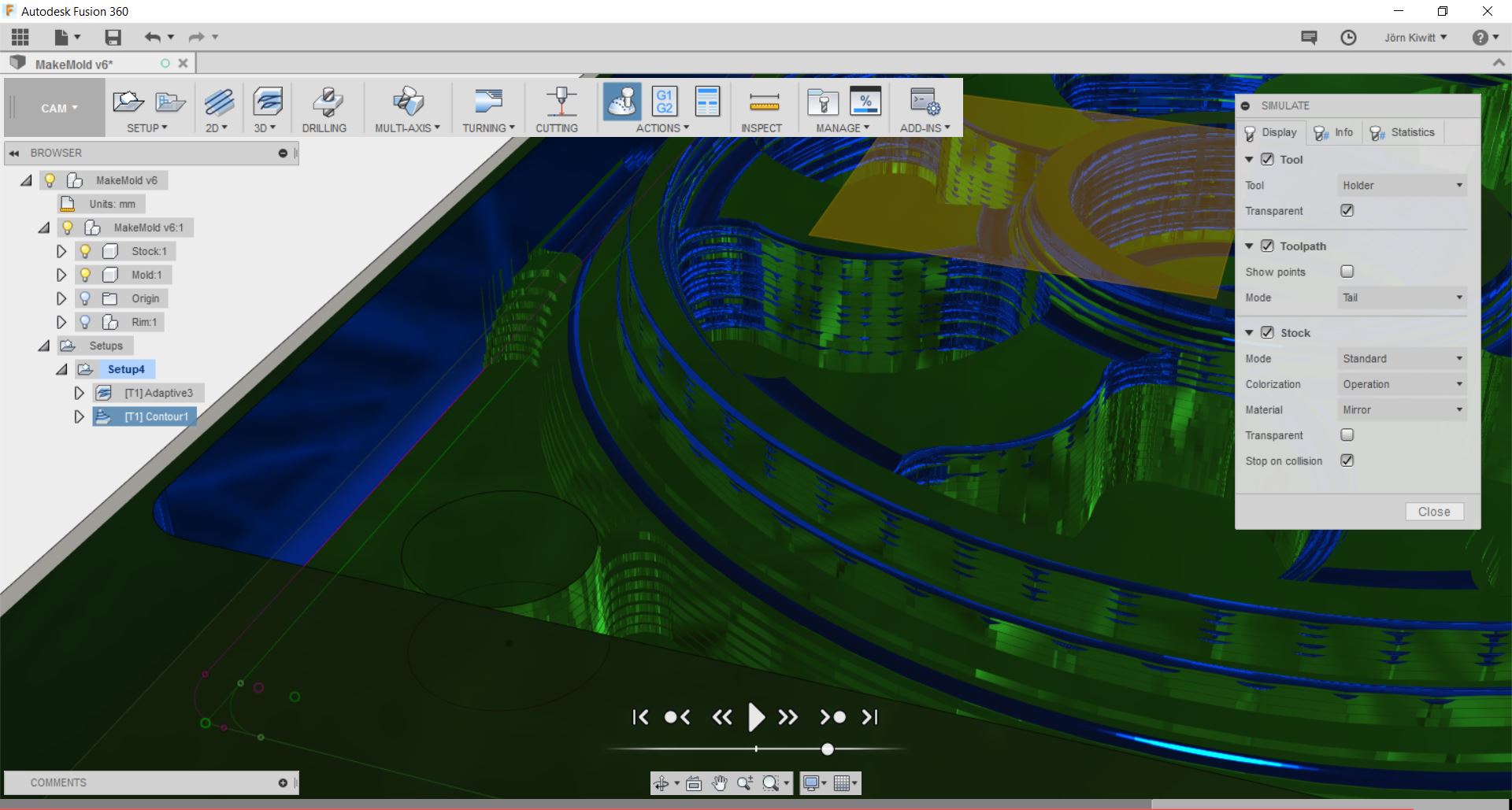Open the Turning operations icon
This screenshot has width=1512, height=810.
488,102
